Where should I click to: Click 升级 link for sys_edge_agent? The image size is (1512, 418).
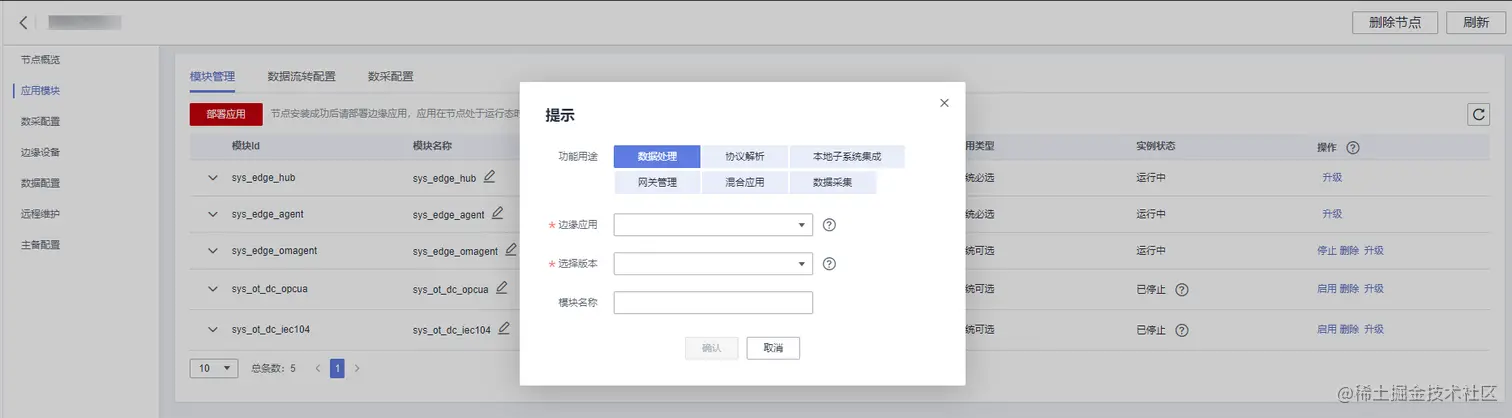pos(1332,214)
